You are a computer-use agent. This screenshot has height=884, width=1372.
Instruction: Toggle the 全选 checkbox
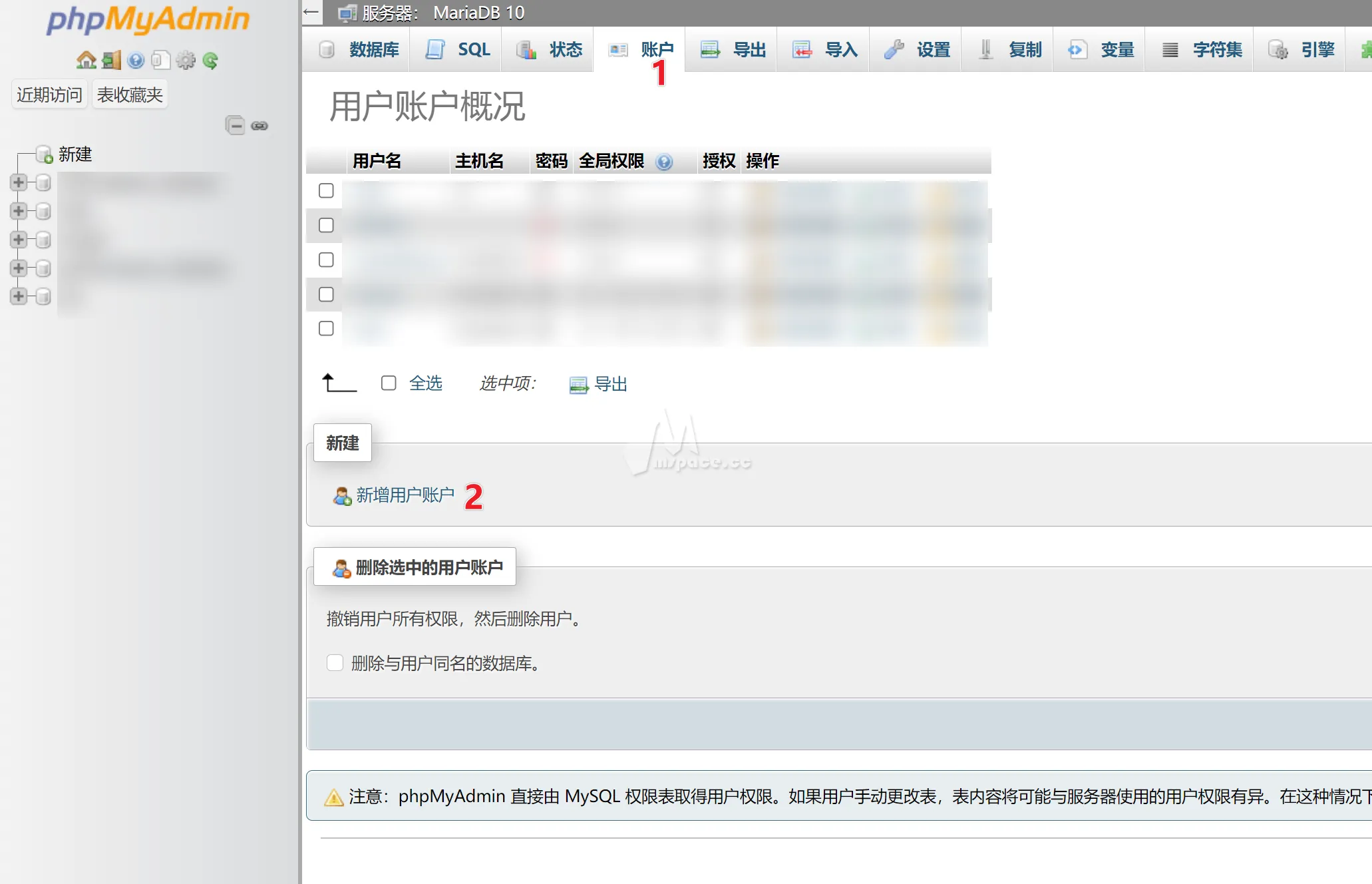tap(389, 383)
